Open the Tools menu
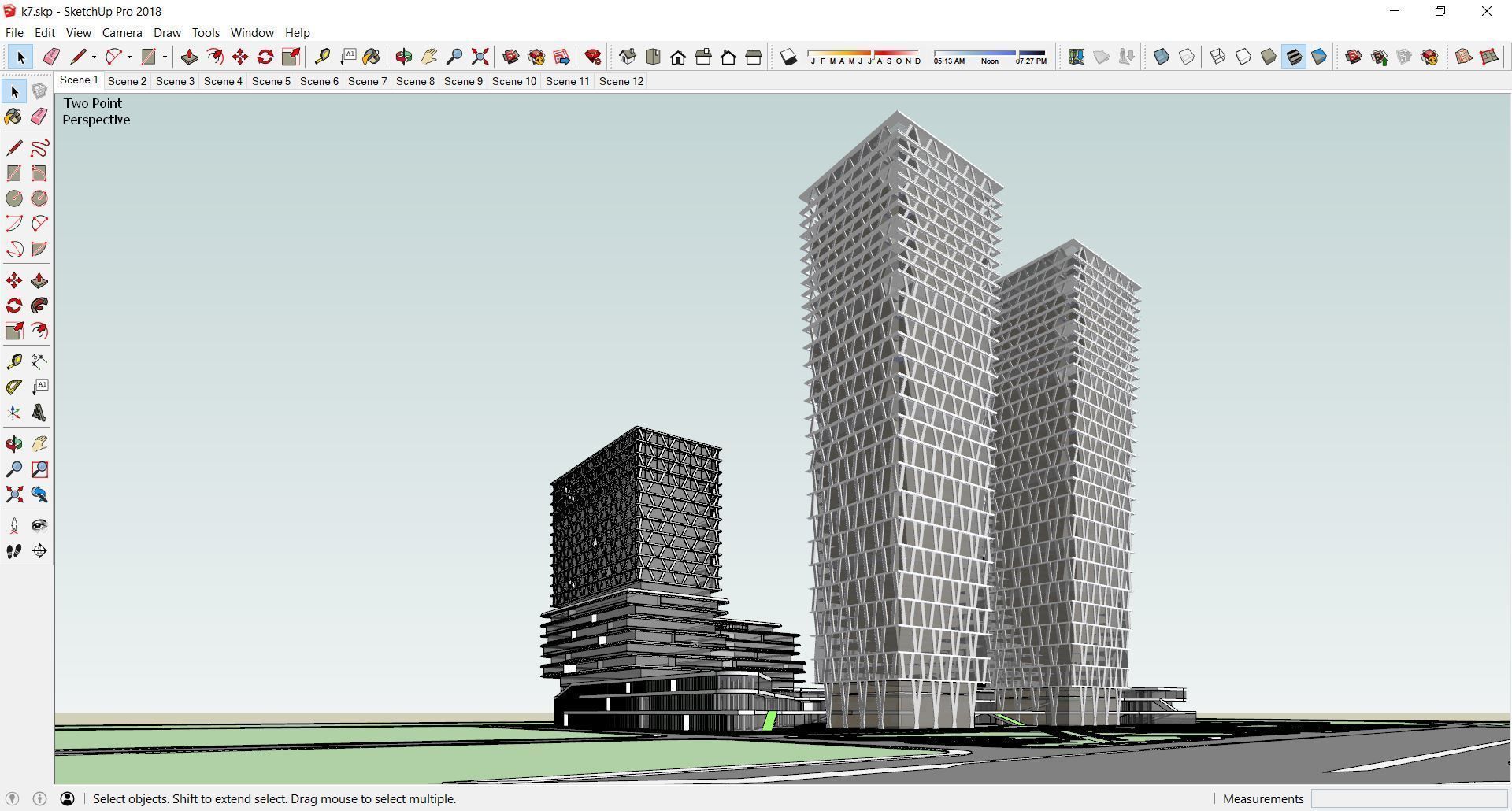Screen dimensions: 1512x811 pyautogui.click(x=206, y=33)
